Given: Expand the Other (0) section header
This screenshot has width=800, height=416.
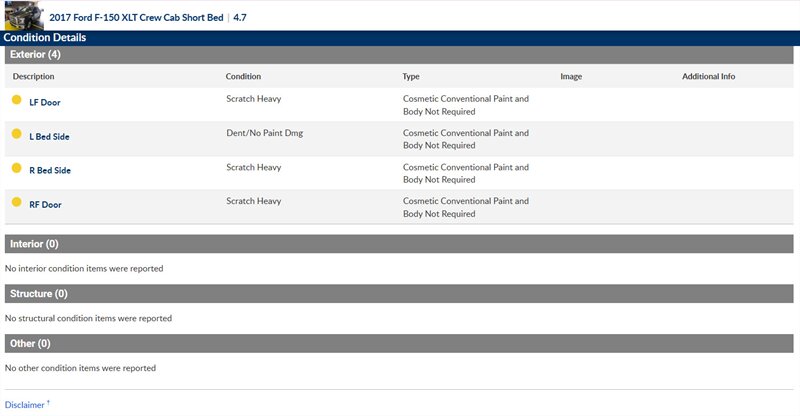Looking at the screenshot, I should click(x=29, y=344).
